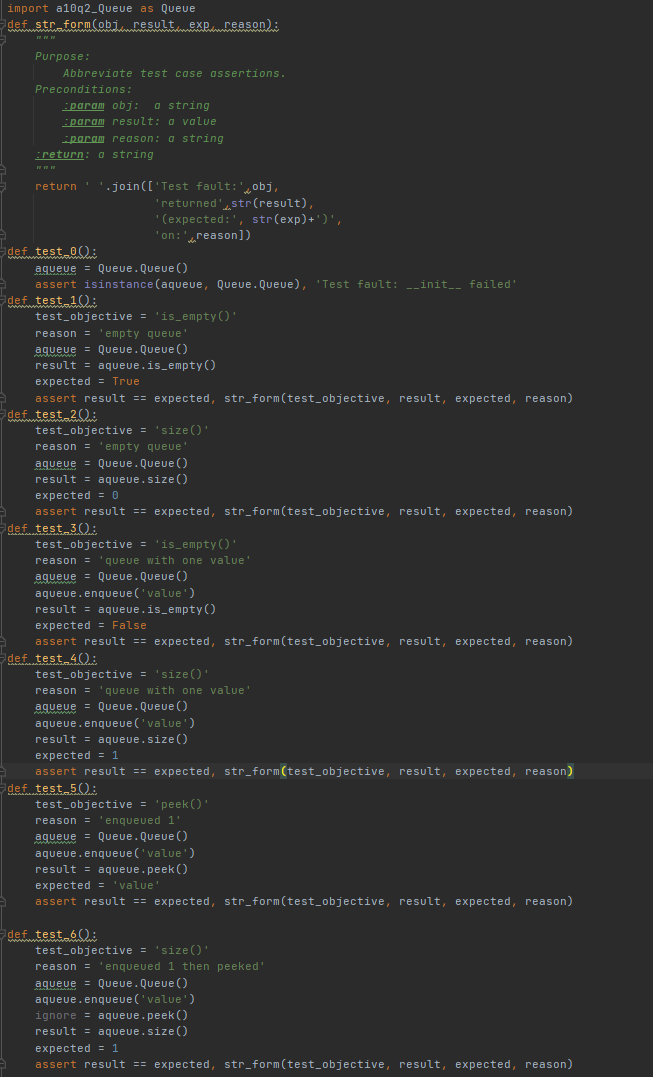Click "test_objective = 'size()'" in test_2
653x1077 pixels.
pyautogui.click(x=122, y=431)
